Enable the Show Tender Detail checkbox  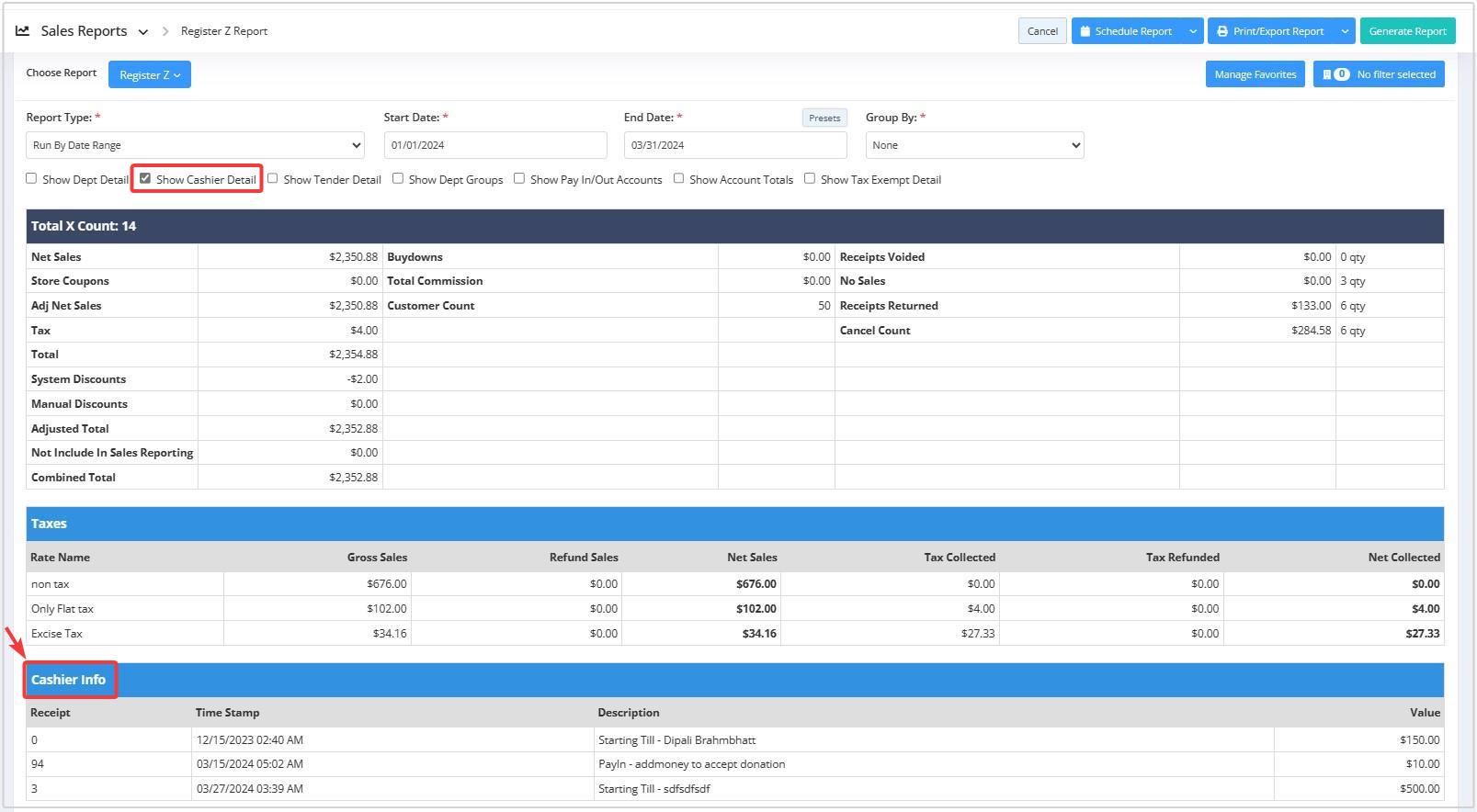(x=272, y=178)
